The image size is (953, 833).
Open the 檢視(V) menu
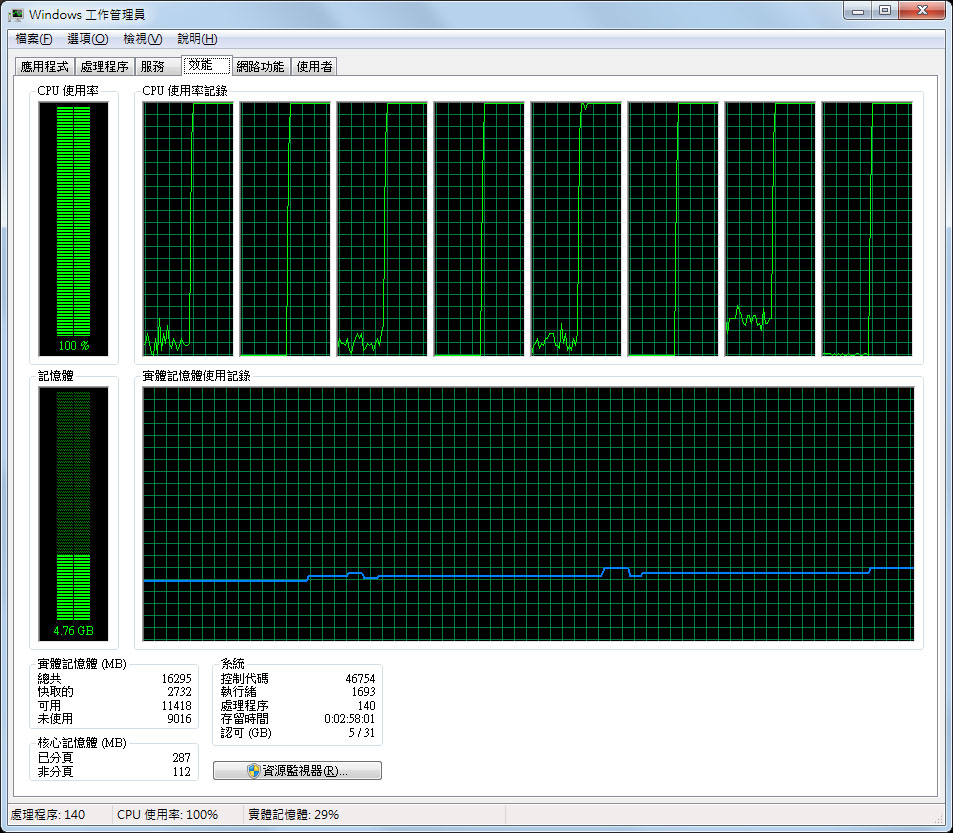pos(142,39)
